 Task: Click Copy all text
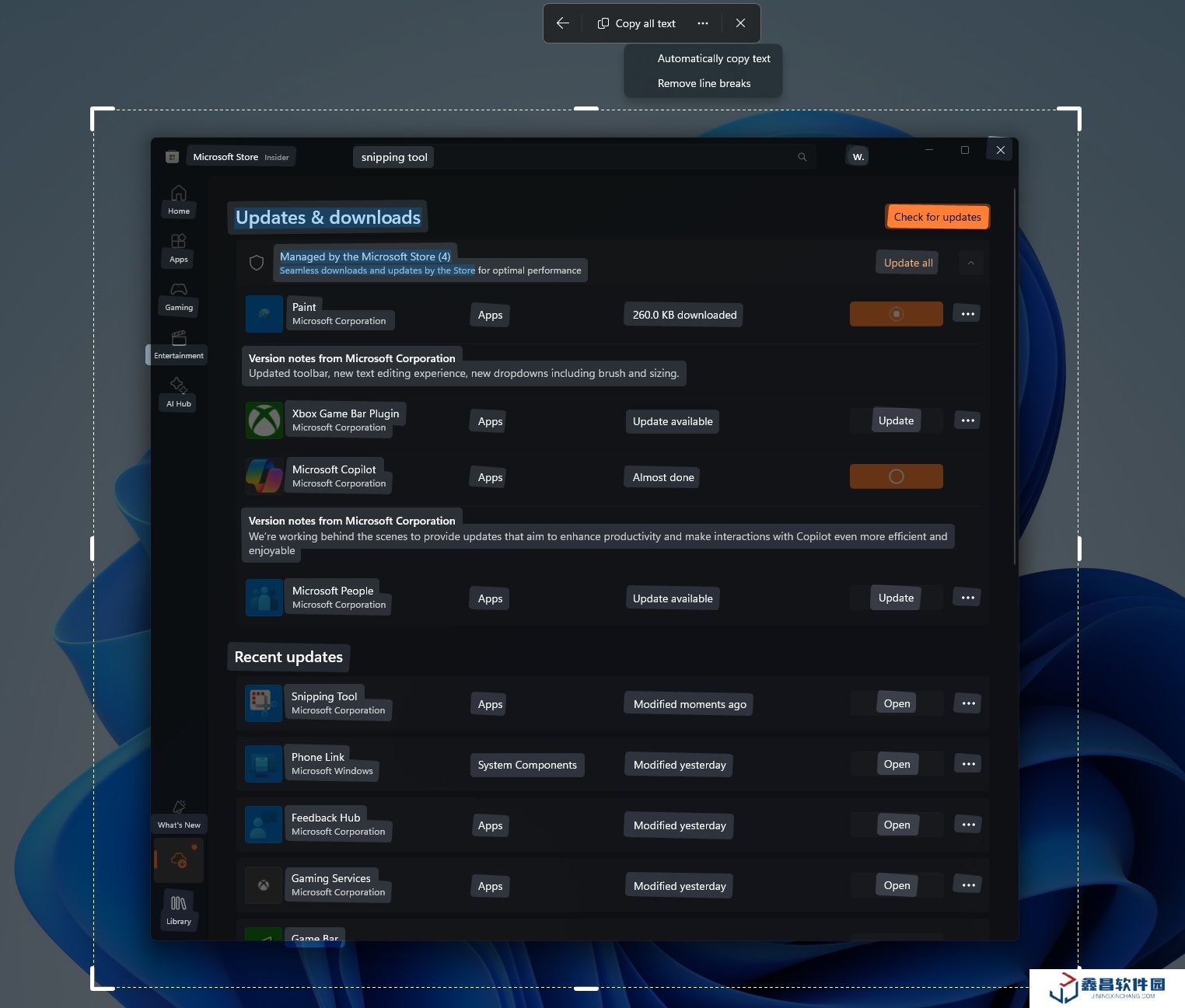click(x=637, y=23)
